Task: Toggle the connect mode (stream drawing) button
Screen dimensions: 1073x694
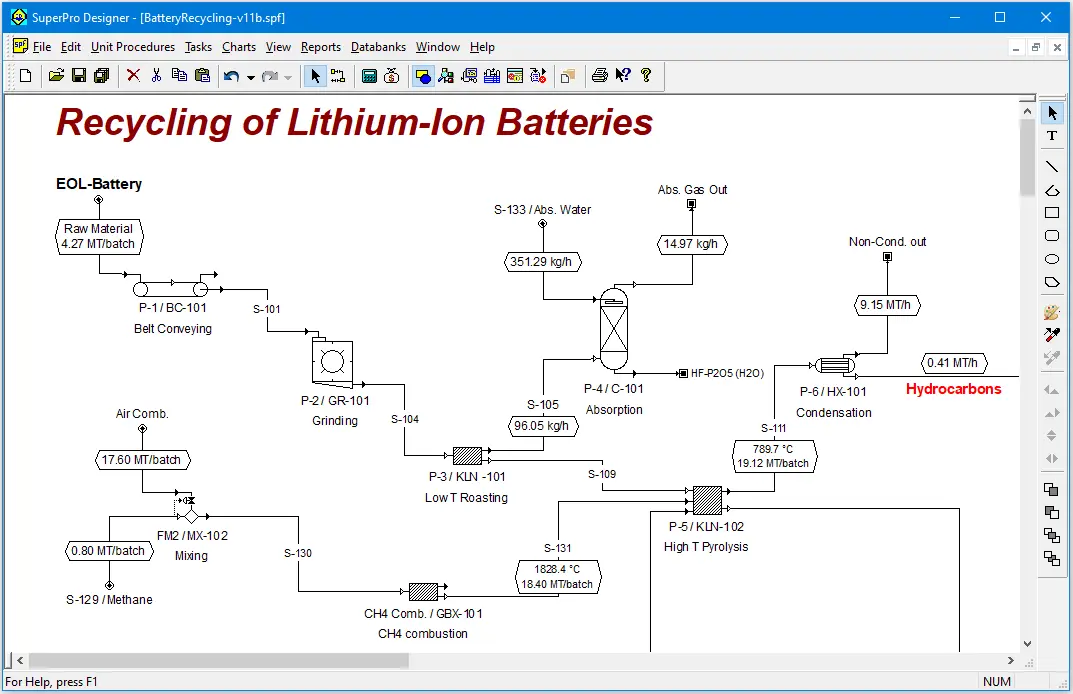Action: 338,75
